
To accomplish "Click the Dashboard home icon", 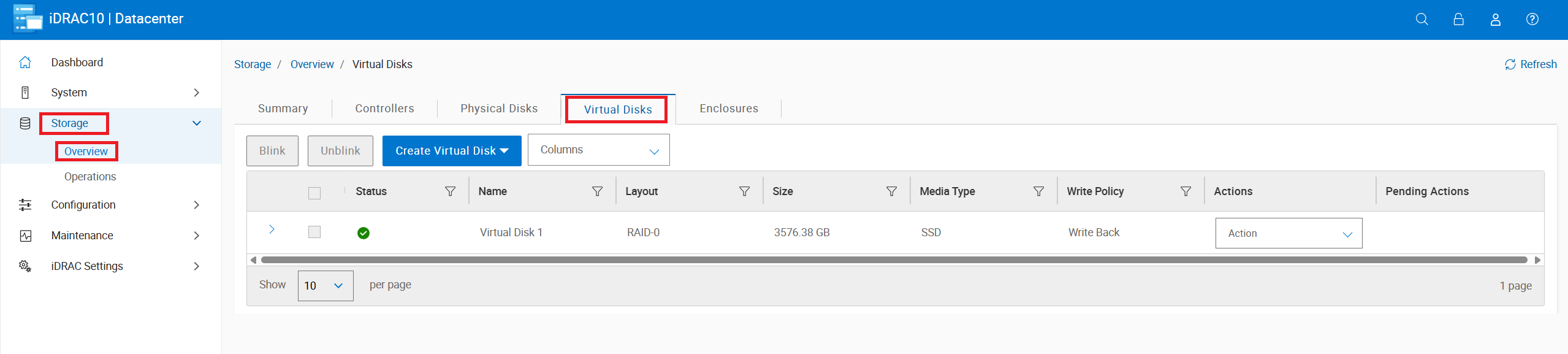I will pos(25,63).
